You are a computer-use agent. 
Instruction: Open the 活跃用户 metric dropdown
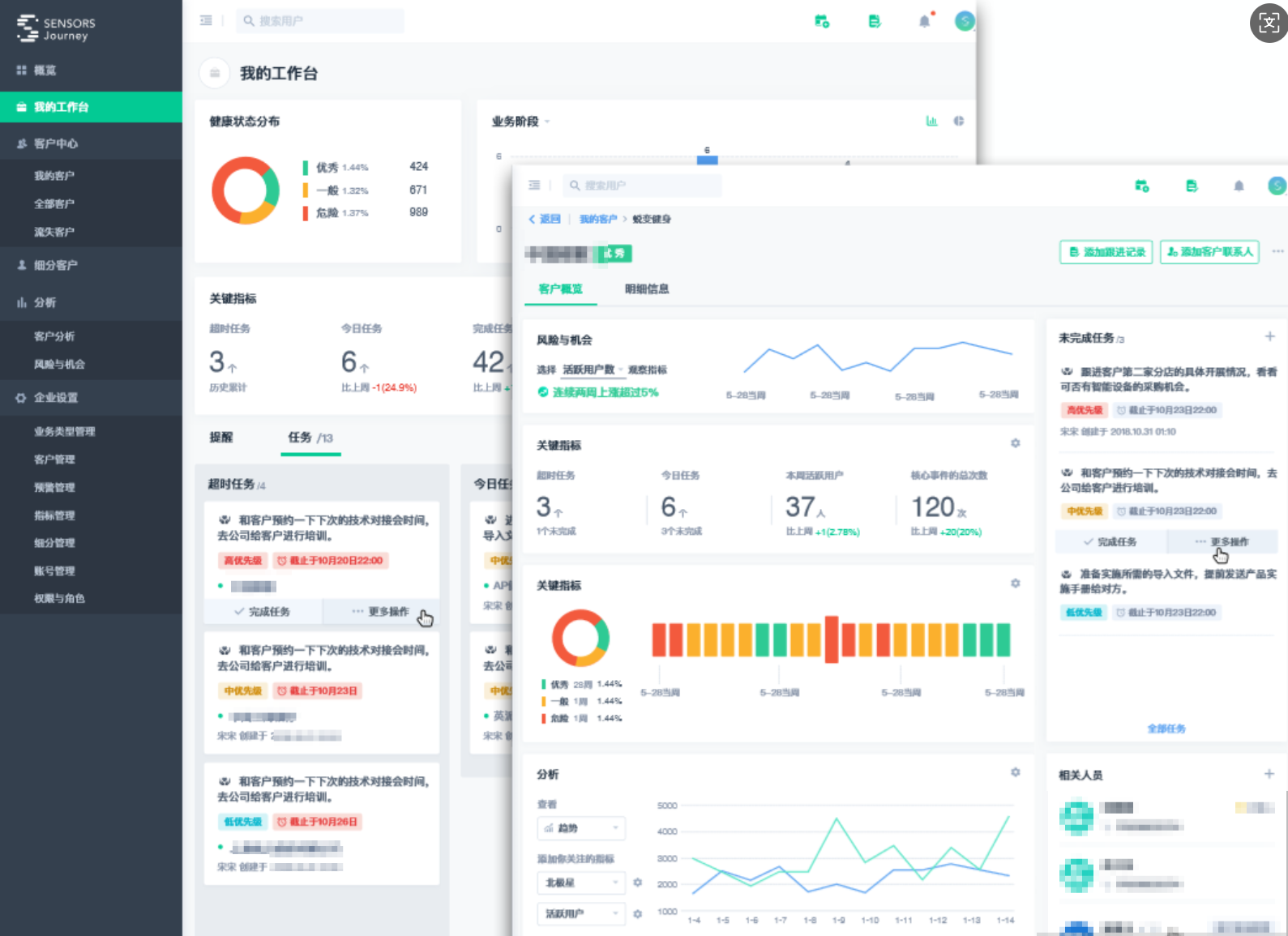click(581, 914)
